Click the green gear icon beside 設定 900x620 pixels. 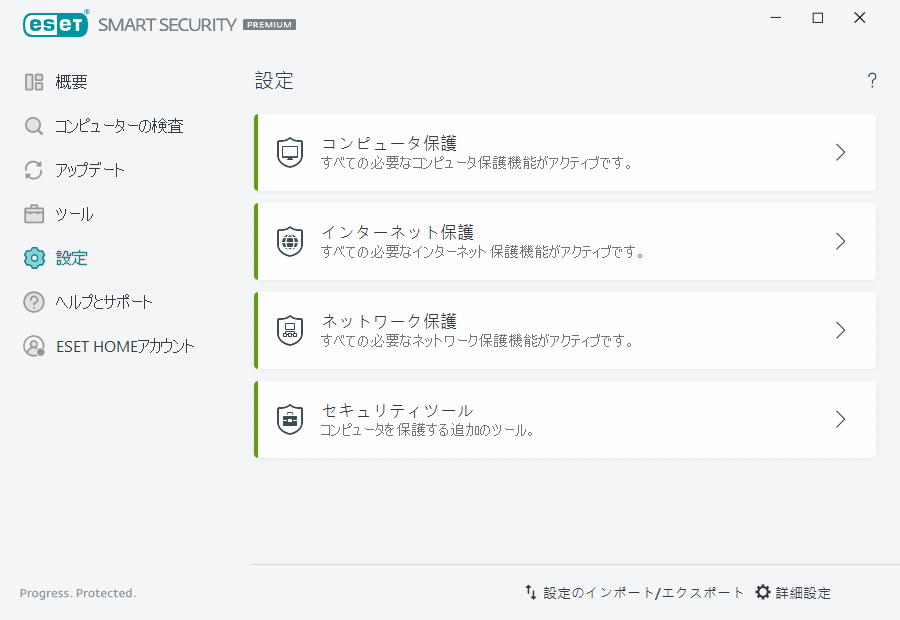(33, 257)
